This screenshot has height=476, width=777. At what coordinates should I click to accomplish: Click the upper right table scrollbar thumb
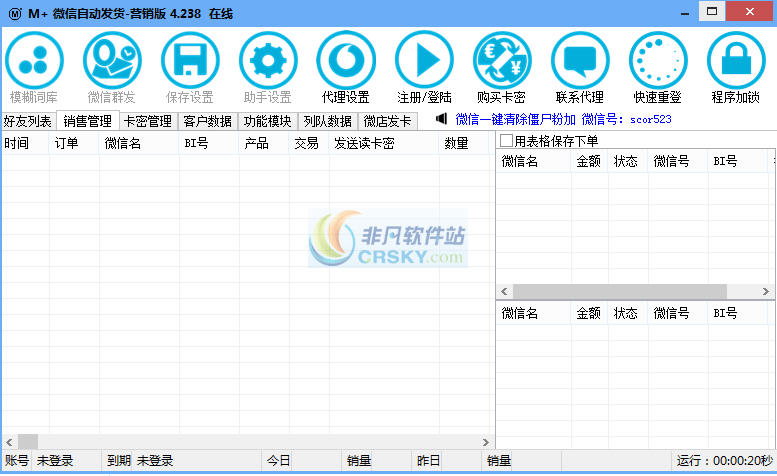pos(620,291)
